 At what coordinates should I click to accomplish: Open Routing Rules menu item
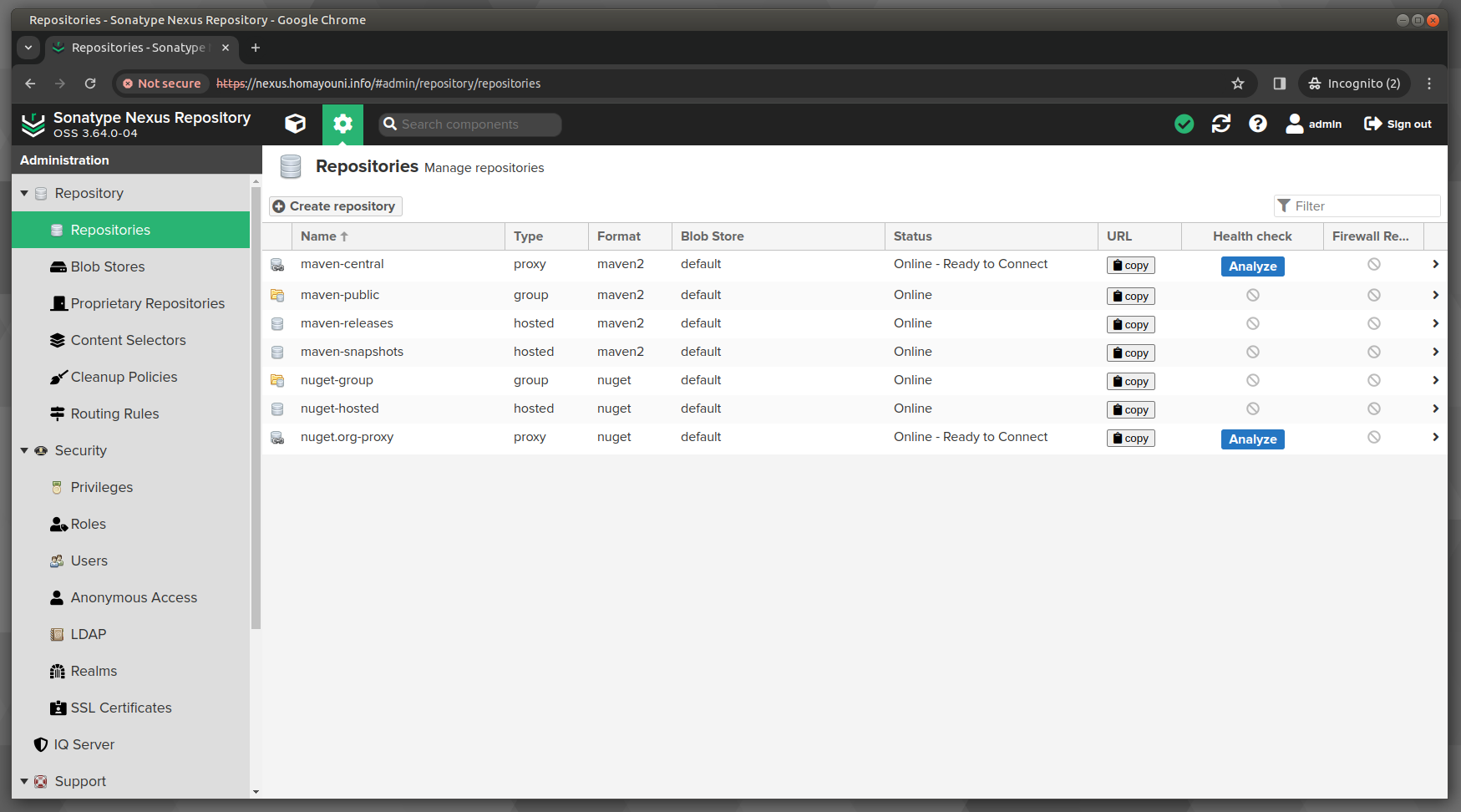130,414
